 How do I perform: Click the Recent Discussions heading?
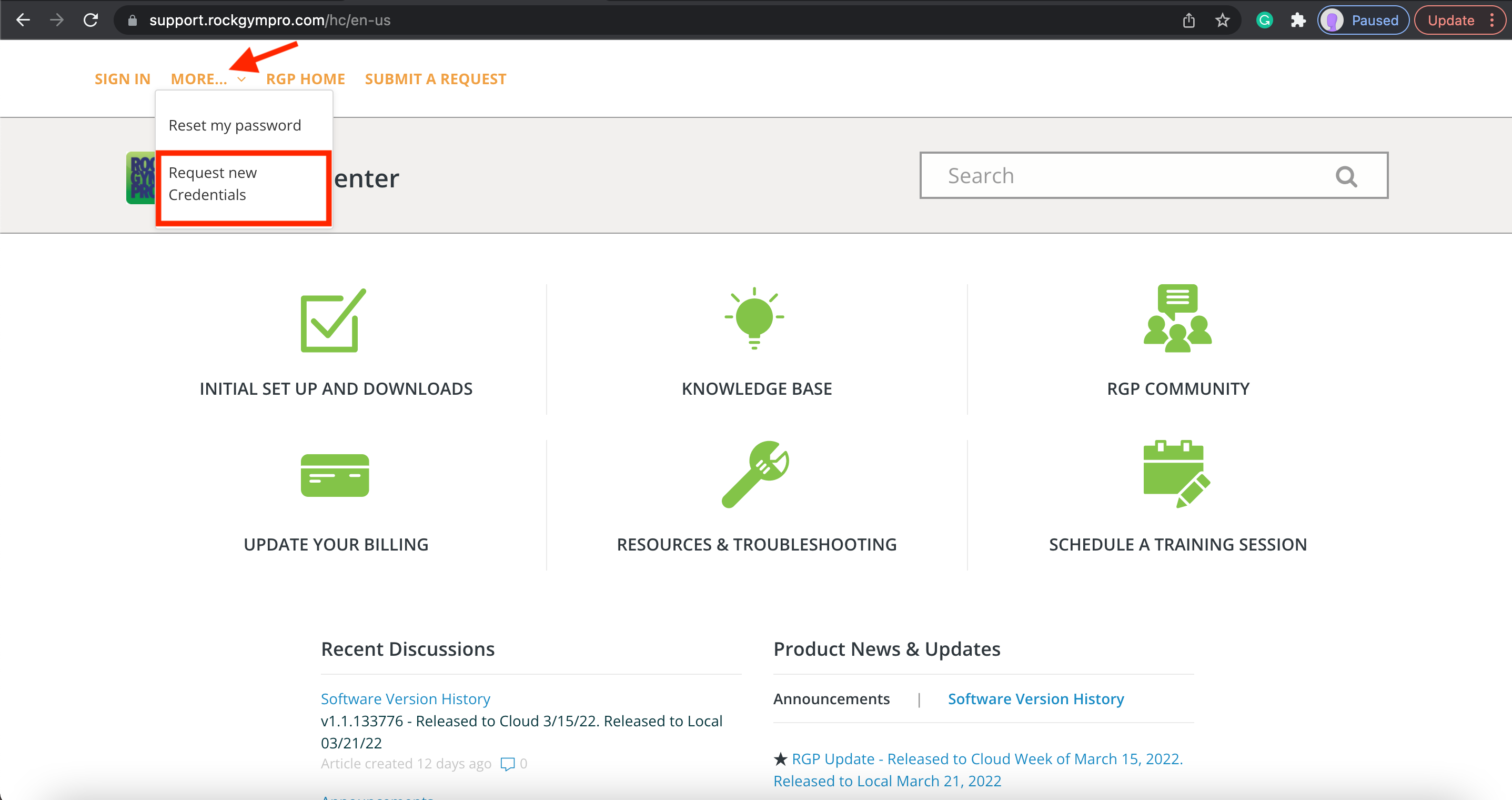pos(408,649)
